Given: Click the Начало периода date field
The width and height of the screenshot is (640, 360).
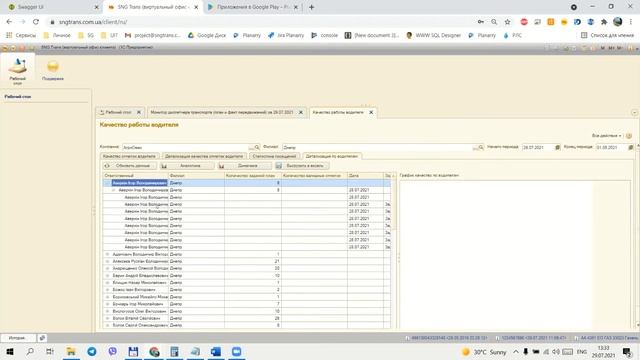Looking at the screenshot, I should pos(538,147).
